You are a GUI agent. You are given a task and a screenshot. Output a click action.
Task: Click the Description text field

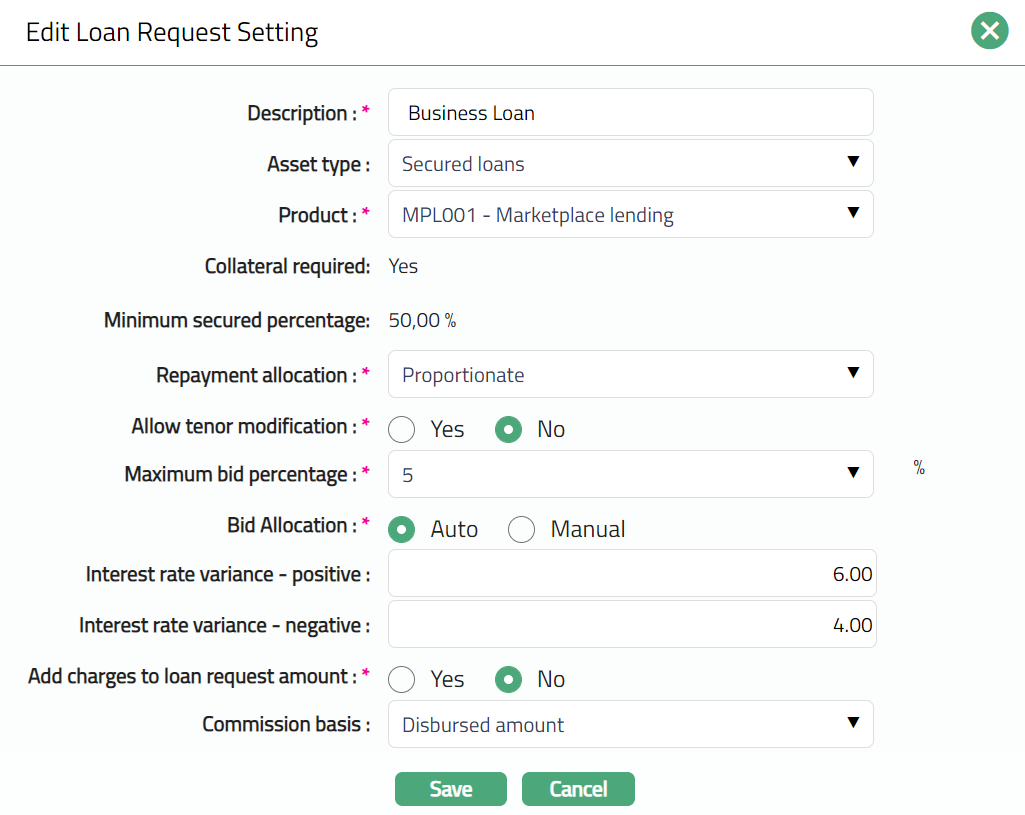pyautogui.click(x=630, y=113)
